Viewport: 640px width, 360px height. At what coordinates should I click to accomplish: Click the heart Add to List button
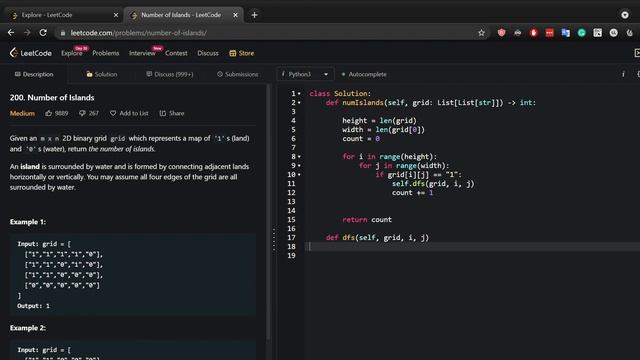129,113
